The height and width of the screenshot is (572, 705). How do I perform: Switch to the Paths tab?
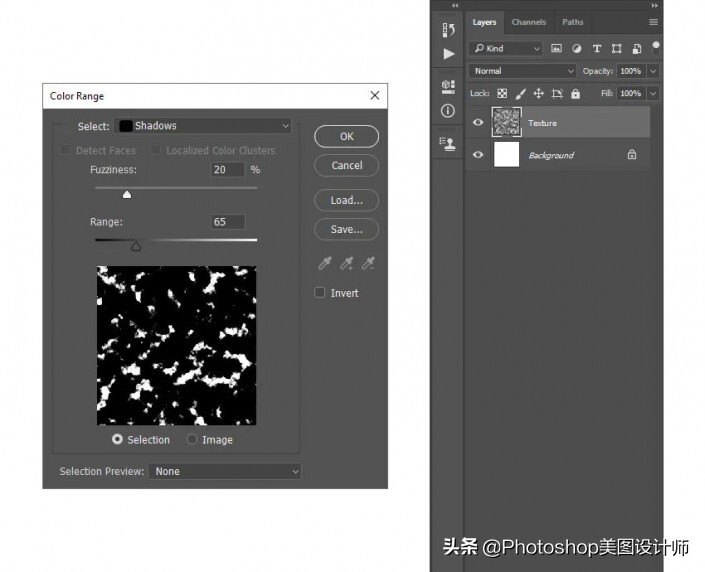572,22
